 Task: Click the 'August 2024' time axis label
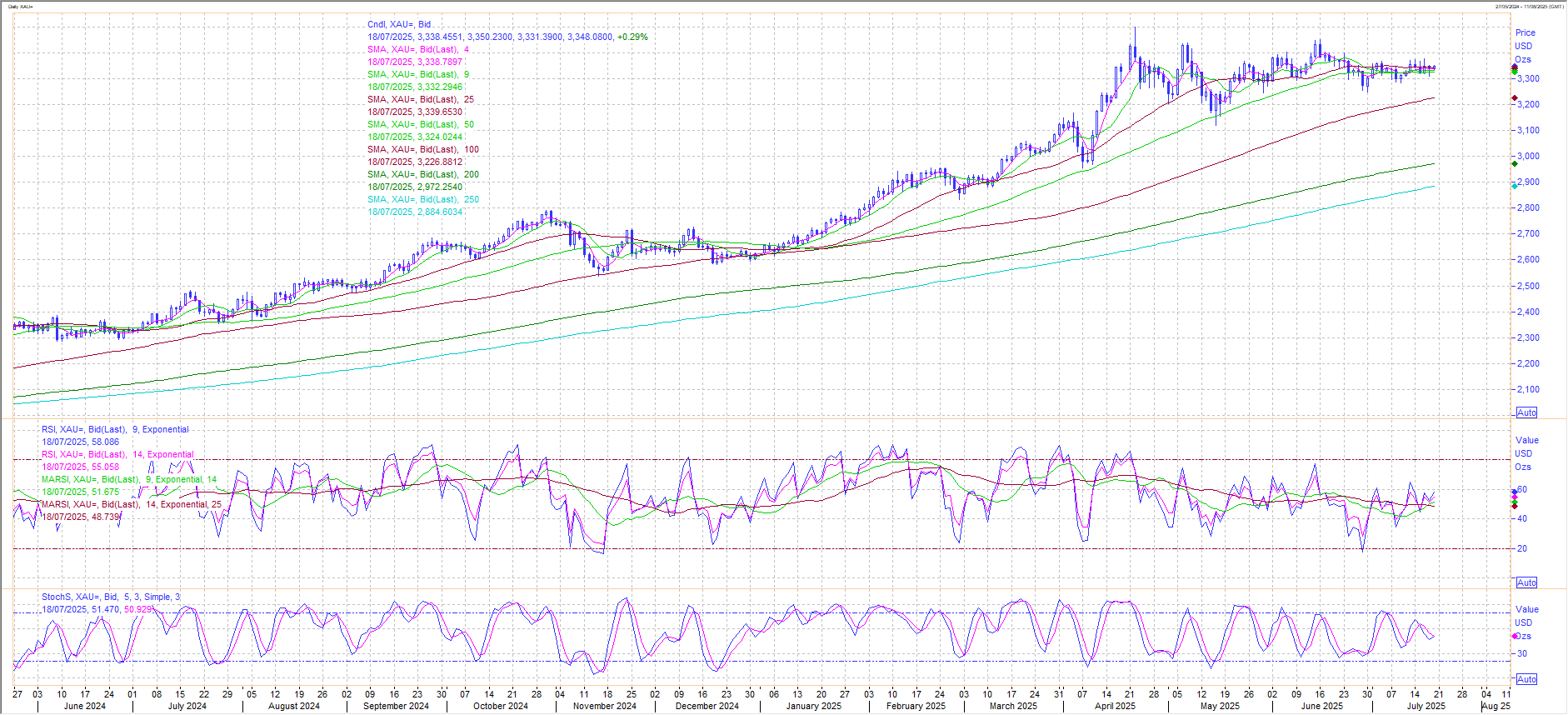pyautogui.click(x=294, y=706)
